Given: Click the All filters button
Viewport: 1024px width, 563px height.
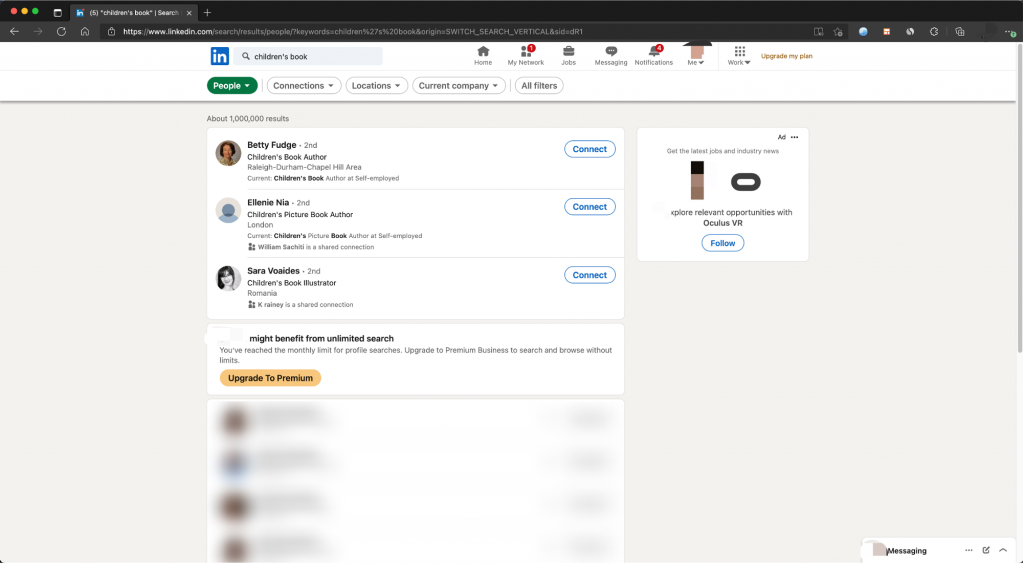Looking at the screenshot, I should [x=539, y=86].
